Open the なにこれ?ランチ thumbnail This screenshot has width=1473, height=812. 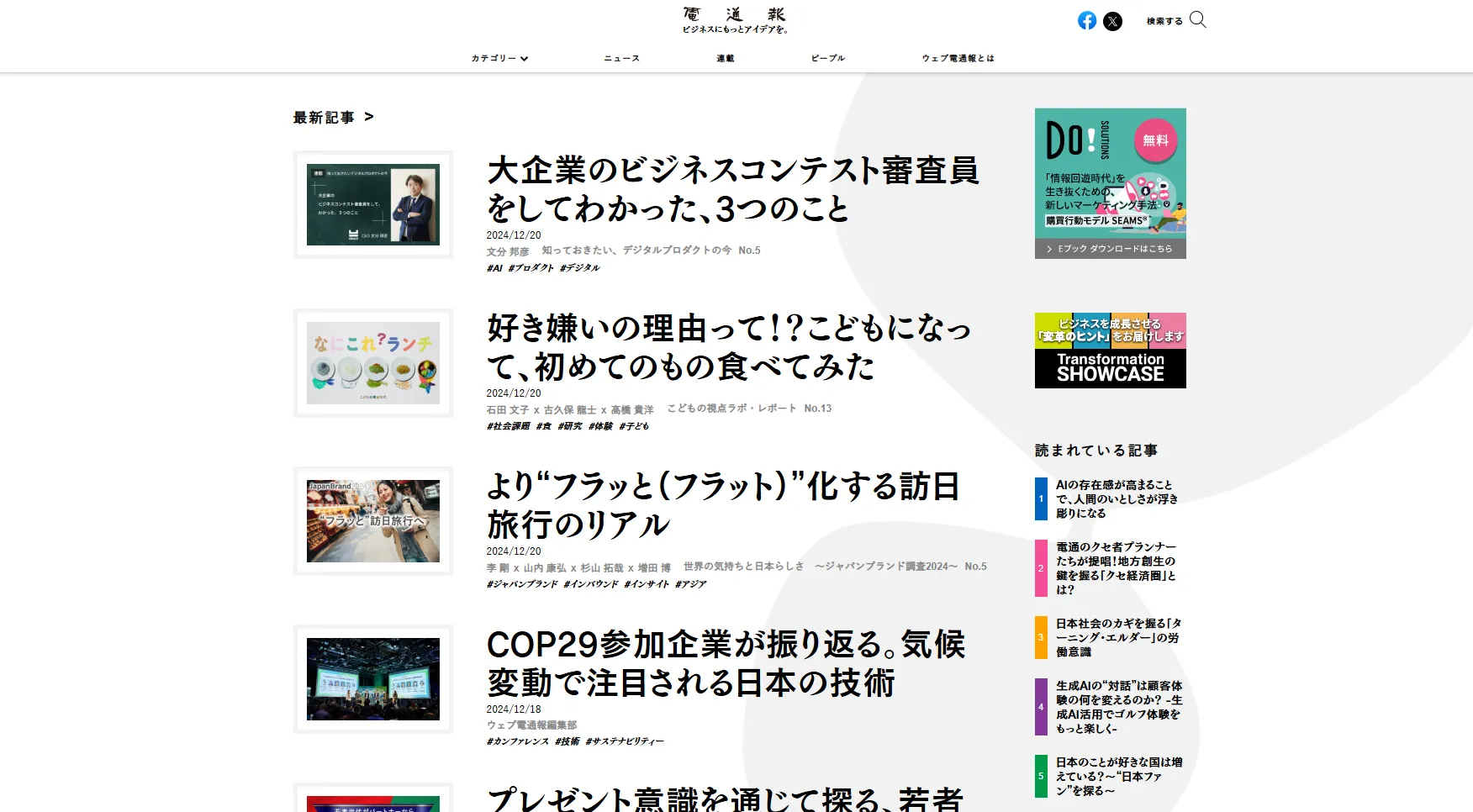pyautogui.click(x=373, y=362)
